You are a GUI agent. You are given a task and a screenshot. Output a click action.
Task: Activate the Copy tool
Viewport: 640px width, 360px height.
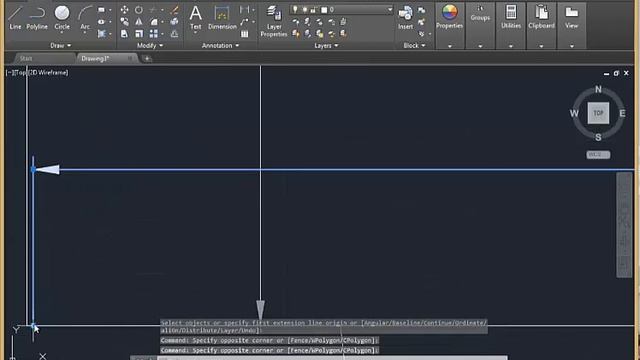pyautogui.click(x=124, y=21)
